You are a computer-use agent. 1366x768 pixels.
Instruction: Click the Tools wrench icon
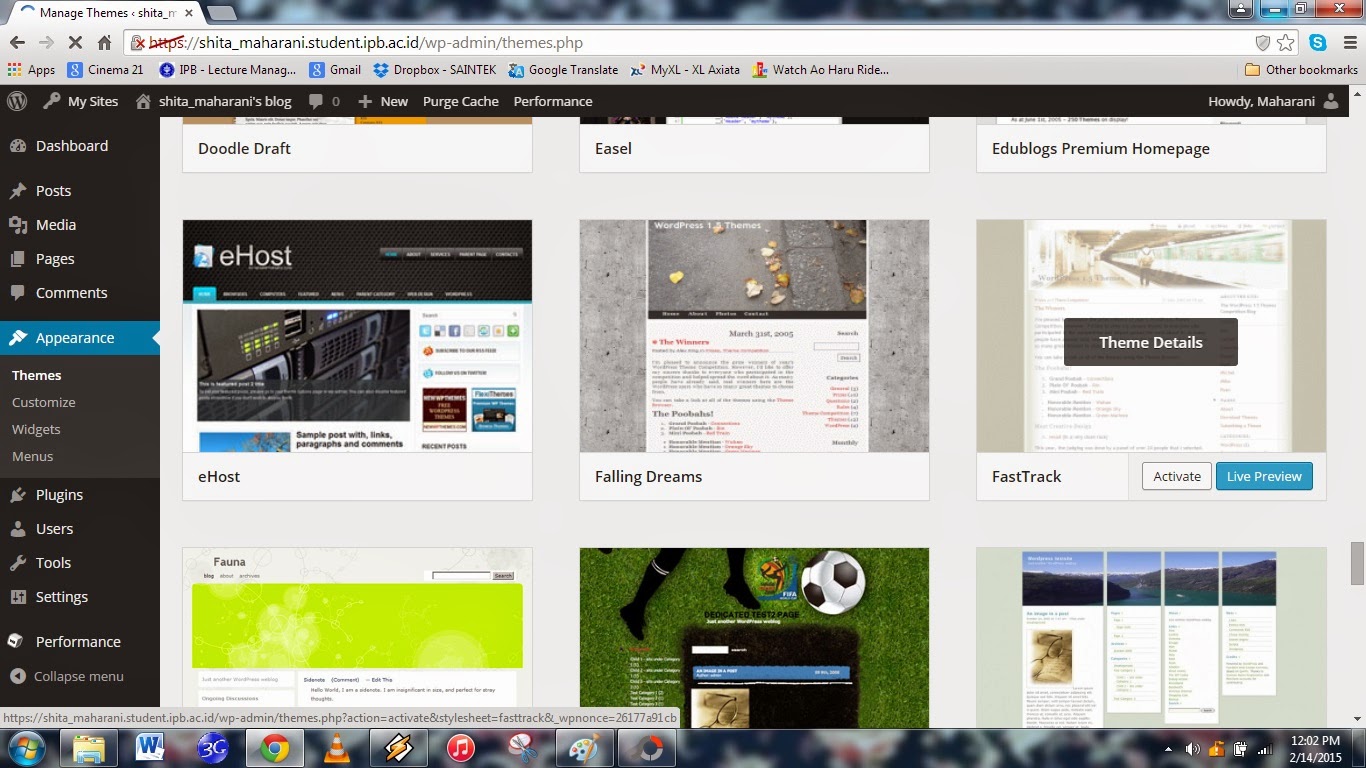coord(17,563)
